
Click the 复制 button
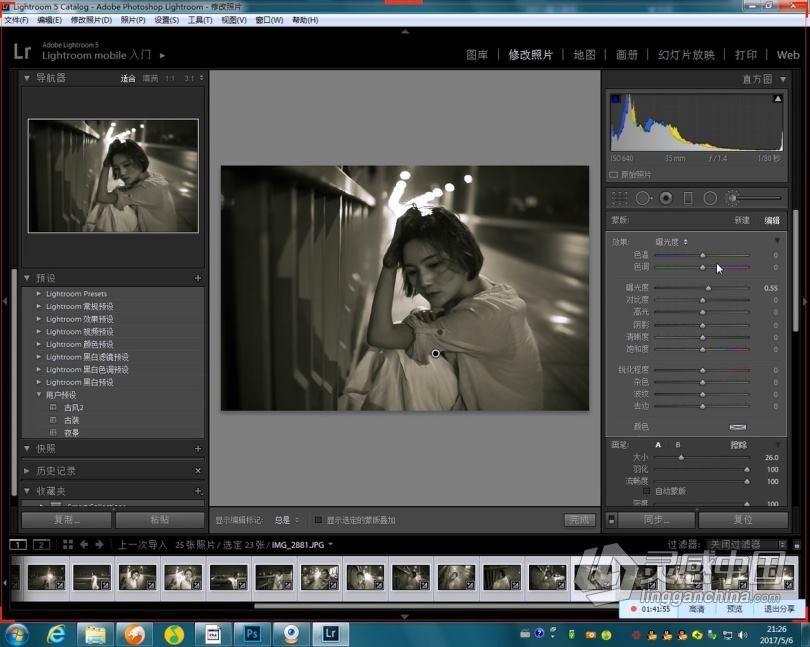pyautogui.click(x=66, y=520)
